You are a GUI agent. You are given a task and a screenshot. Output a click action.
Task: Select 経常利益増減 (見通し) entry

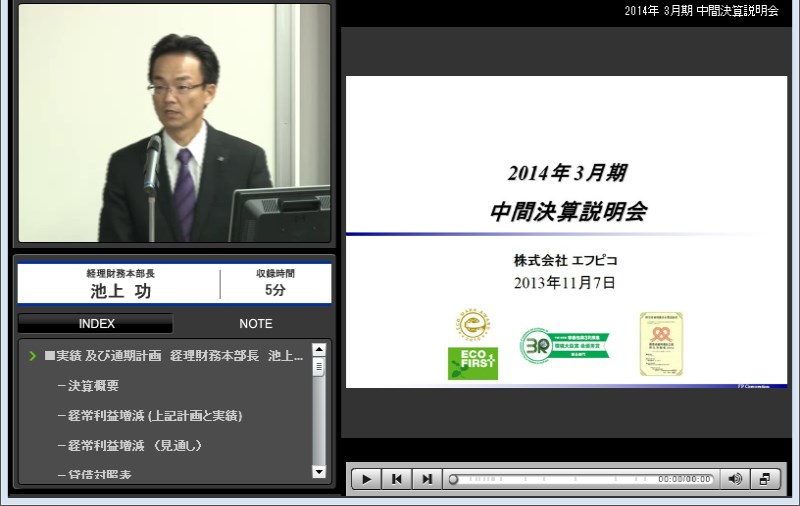130,445
